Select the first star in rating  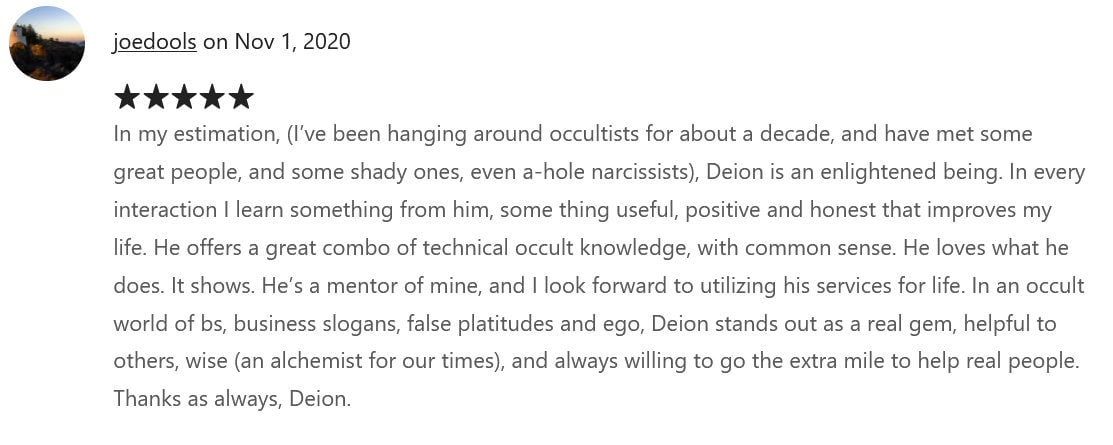(x=127, y=97)
